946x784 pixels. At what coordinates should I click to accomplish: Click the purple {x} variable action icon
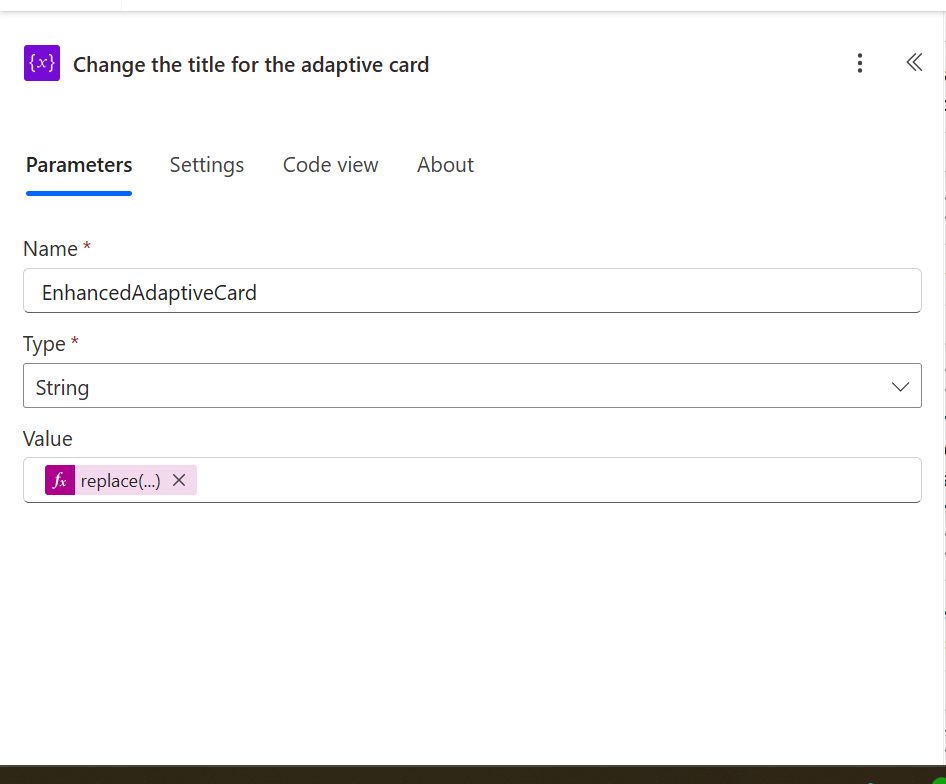point(42,63)
